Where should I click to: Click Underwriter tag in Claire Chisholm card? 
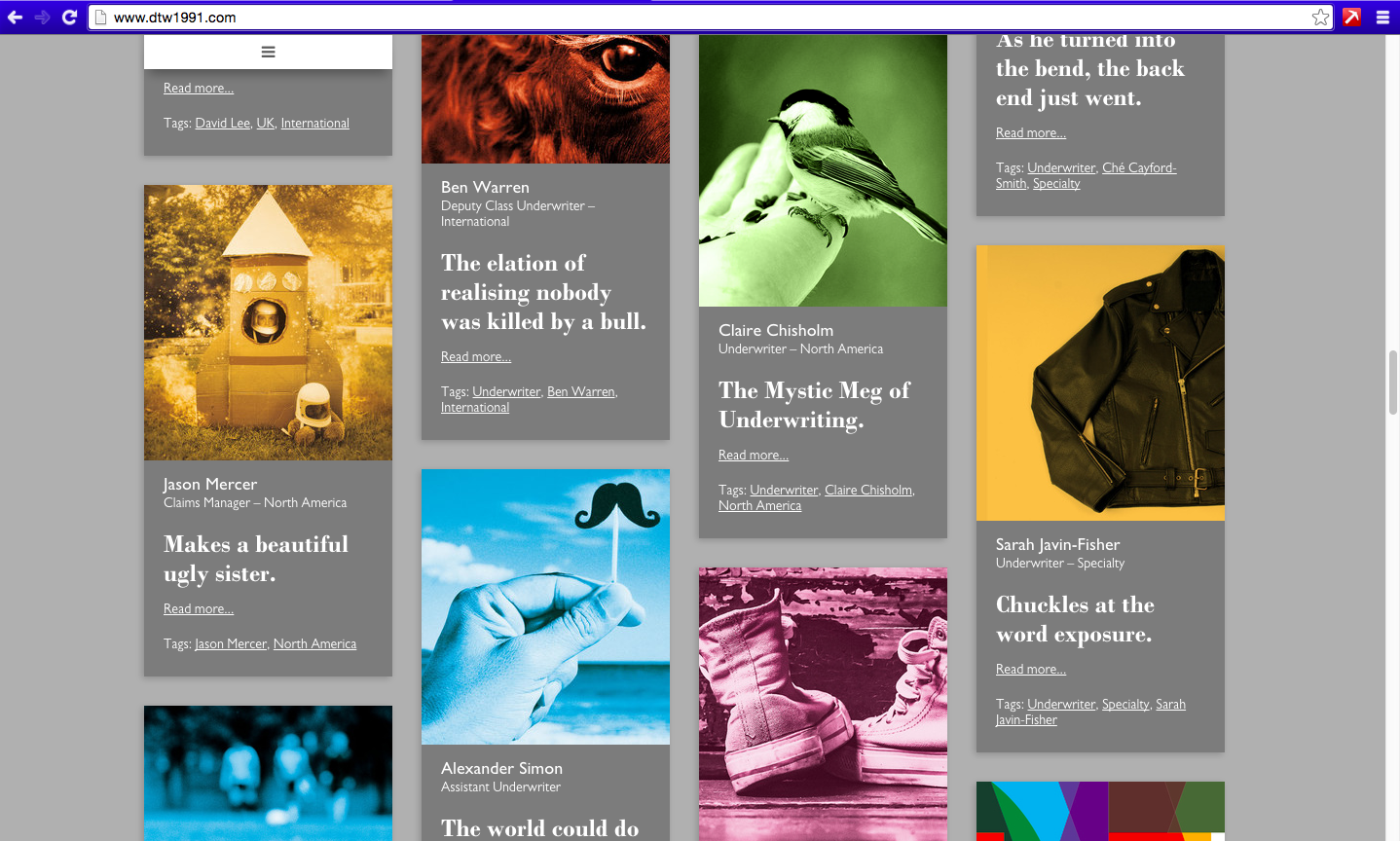click(x=784, y=491)
